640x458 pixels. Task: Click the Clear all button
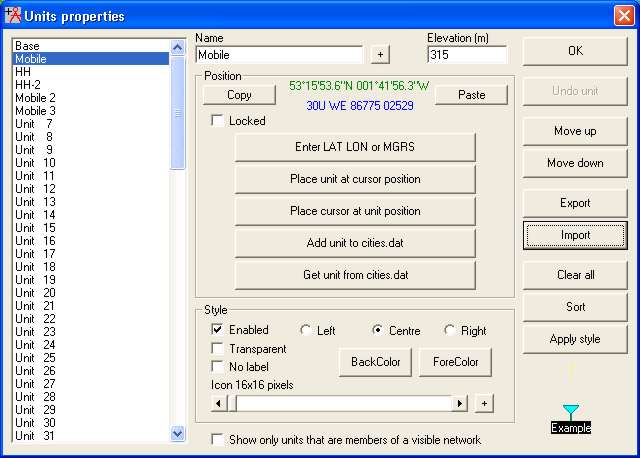(575, 275)
